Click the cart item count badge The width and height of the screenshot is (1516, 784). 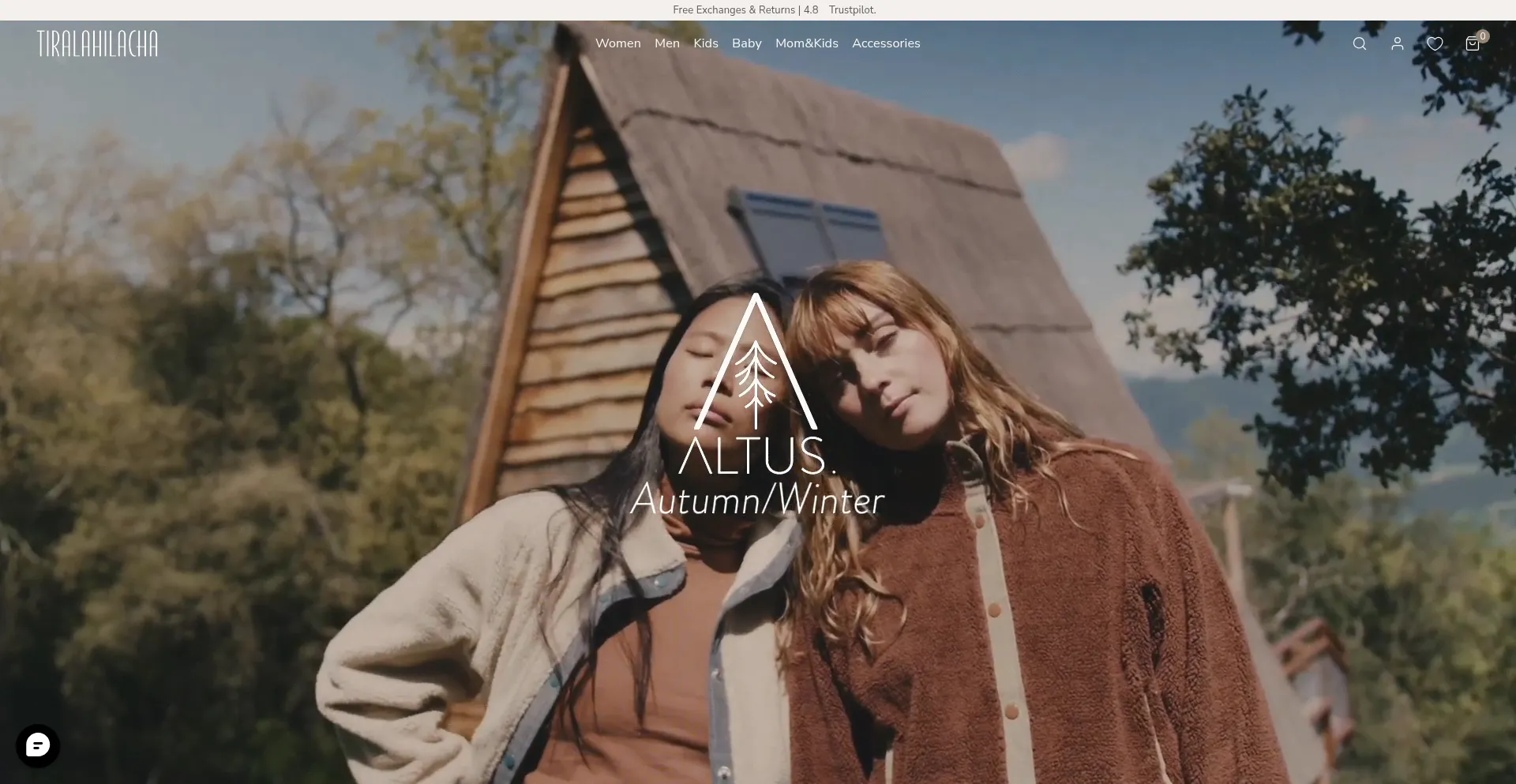tap(1483, 36)
